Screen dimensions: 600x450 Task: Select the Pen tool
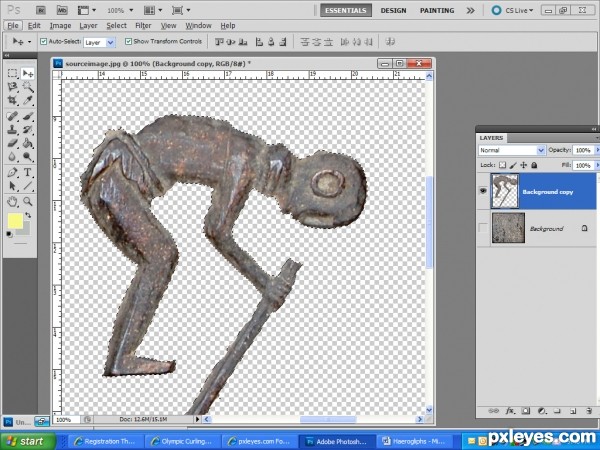click(13, 173)
